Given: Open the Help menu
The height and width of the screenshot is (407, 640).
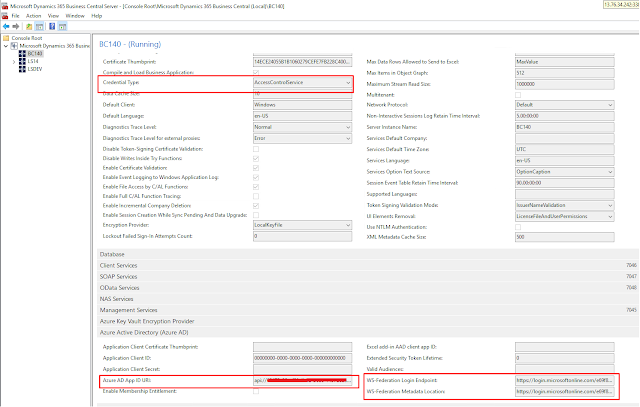Looking at the screenshot, I should click(x=97, y=16).
